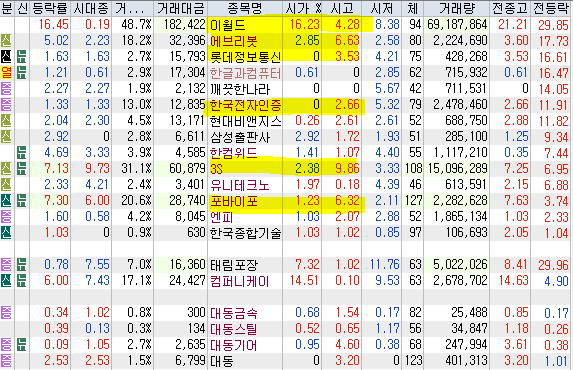
Task: Sort by the 거래대금 column header
Action: coord(181,8)
